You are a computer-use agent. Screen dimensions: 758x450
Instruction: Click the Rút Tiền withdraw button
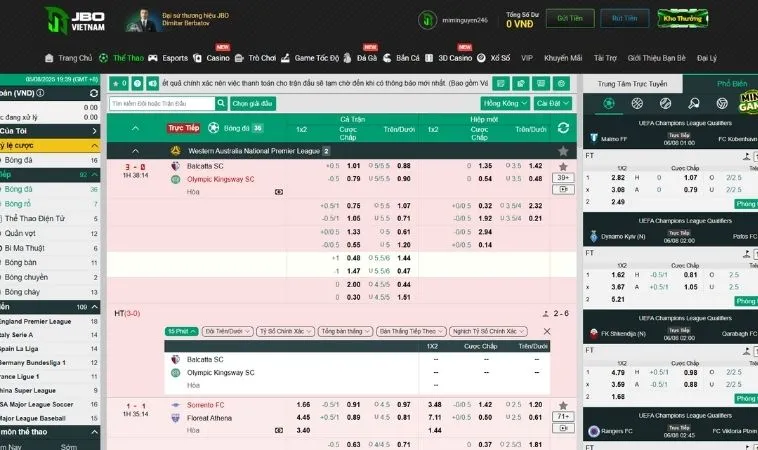click(625, 18)
